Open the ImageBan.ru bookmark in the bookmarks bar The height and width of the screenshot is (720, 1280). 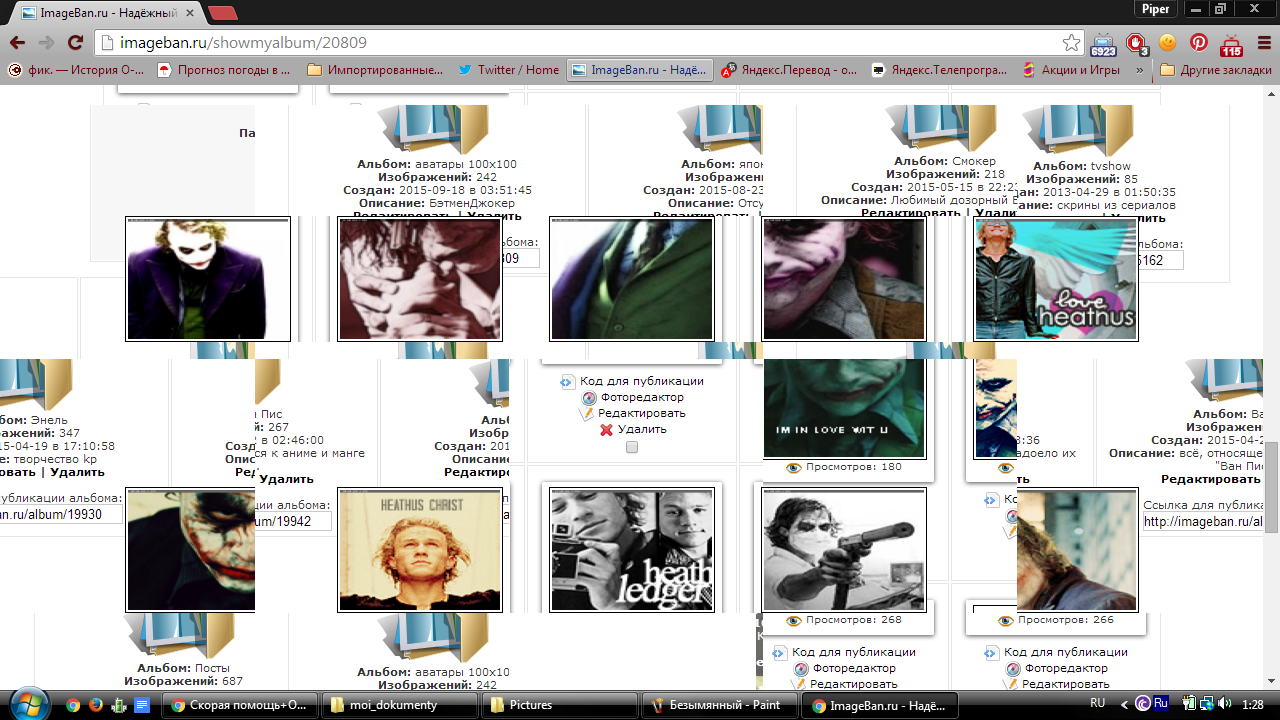click(x=639, y=70)
